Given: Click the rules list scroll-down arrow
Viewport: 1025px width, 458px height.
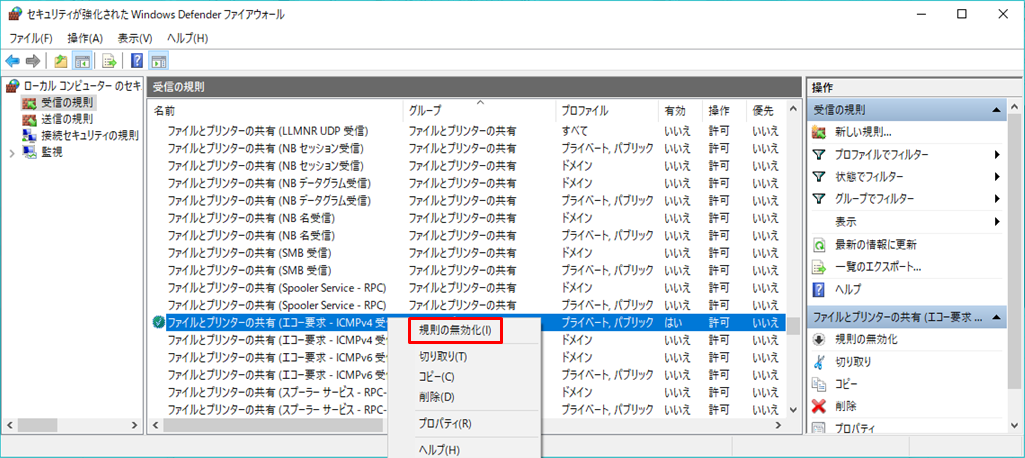Looking at the screenshot, I should [793, 410].
